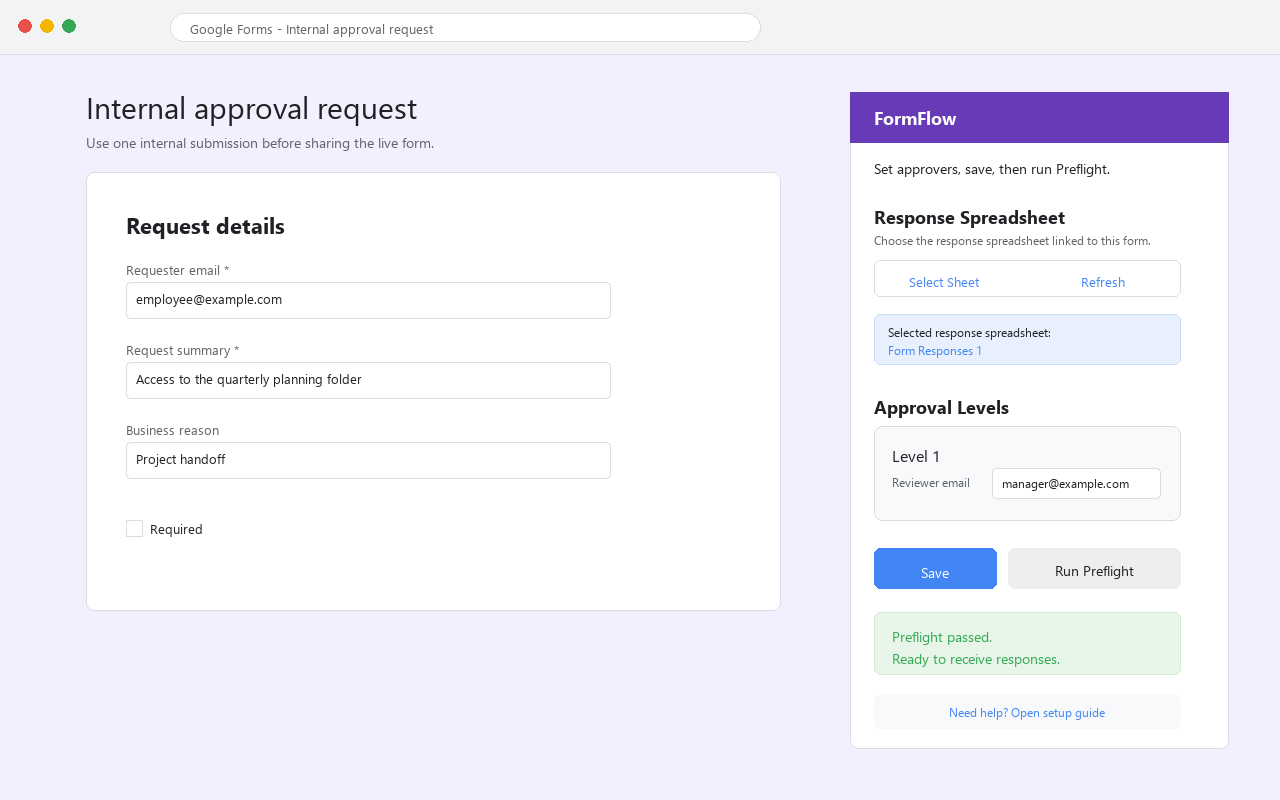Open the setup guide help link
Viewport: 1280px width, 800px height.
tap(1027, 713)
